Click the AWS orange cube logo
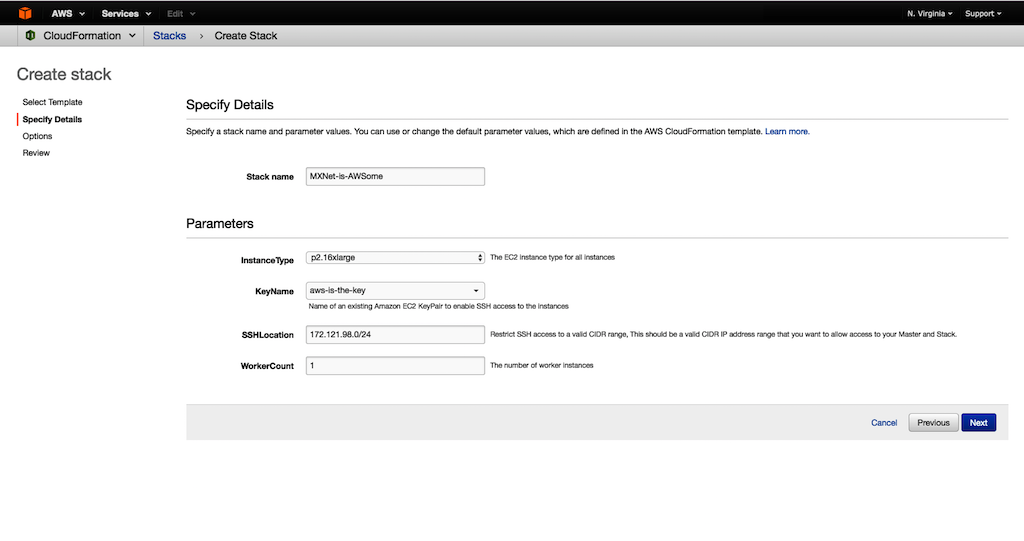Image resolution: width=1024 pixels, height=541 pixels. point(25,13)
